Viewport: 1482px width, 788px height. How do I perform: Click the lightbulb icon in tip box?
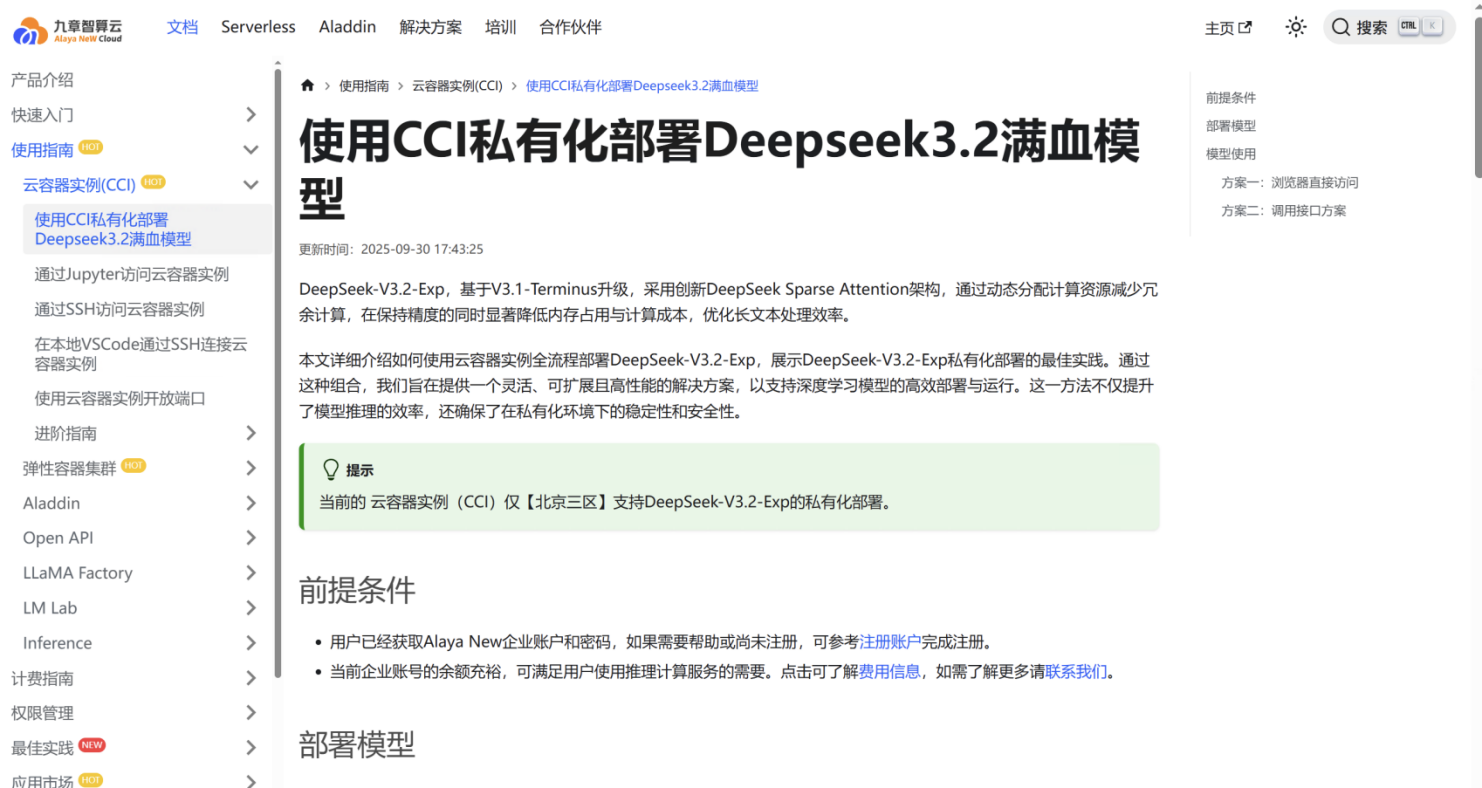[330, 470]
